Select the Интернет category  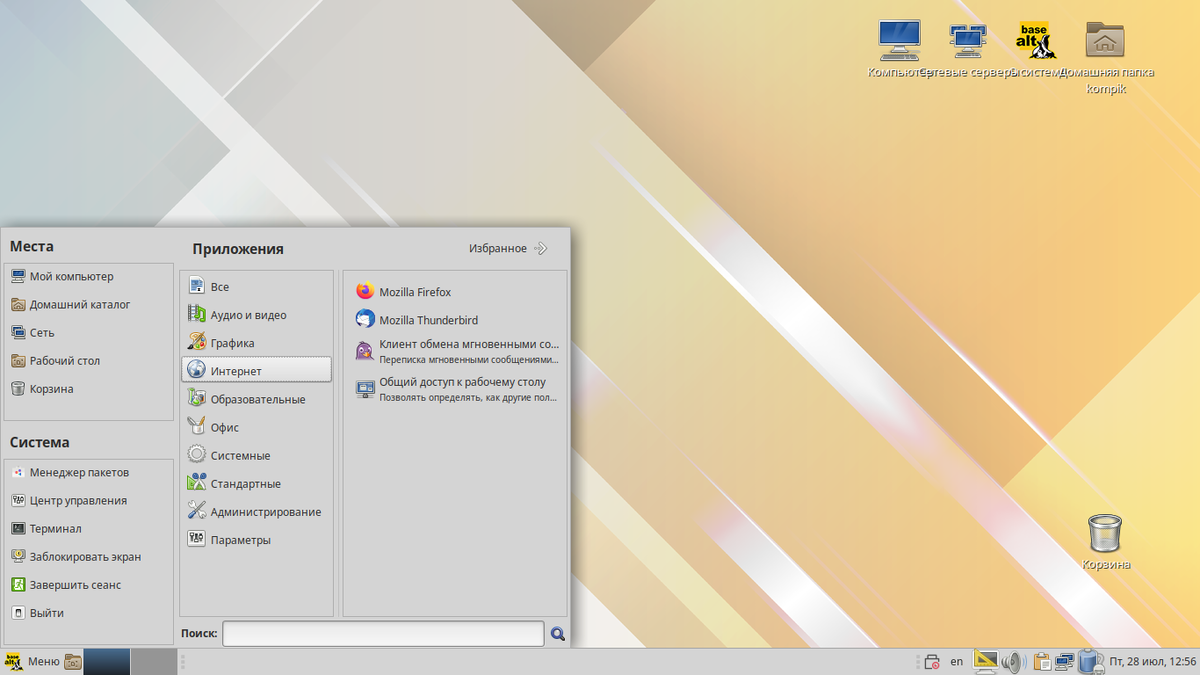[256, 370]
